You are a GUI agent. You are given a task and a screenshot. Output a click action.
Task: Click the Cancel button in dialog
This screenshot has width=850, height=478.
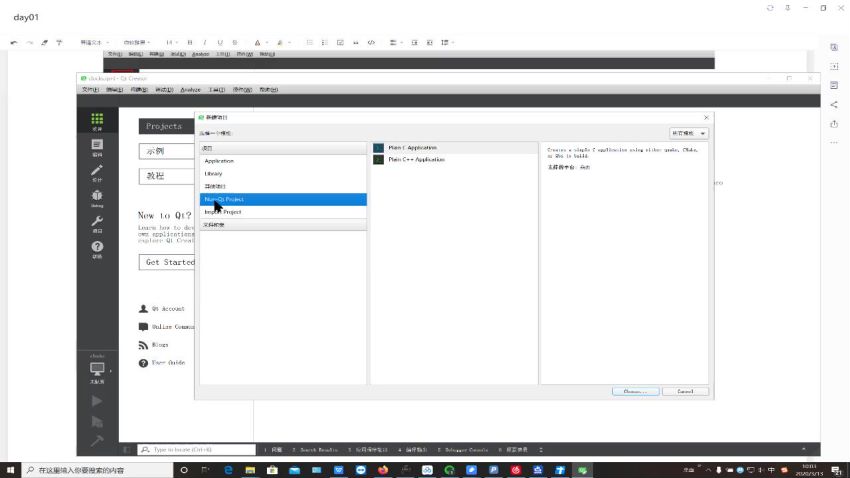pyautogui.click(x=685, y=391)
